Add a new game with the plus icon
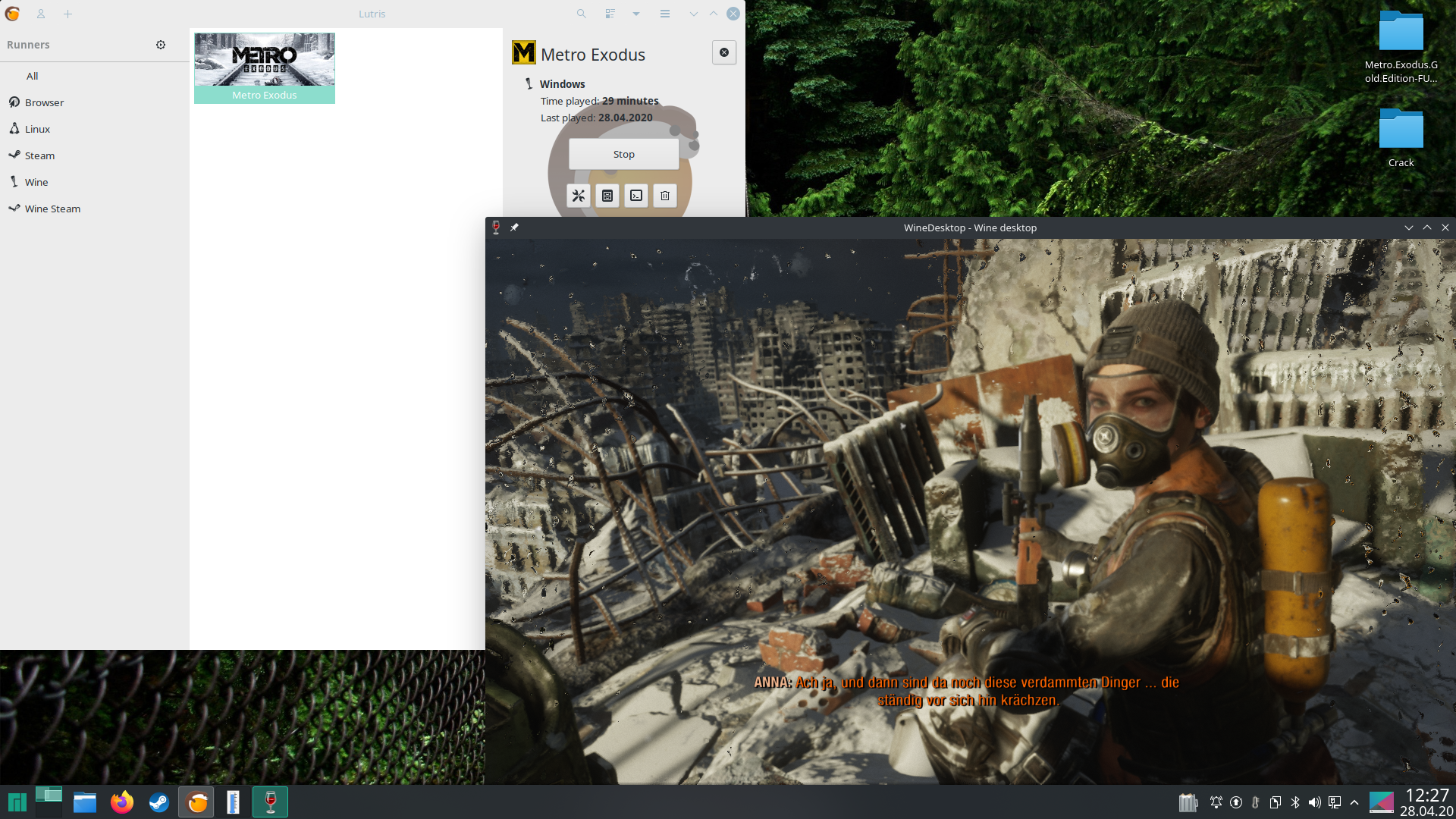Image resolution: width=1456 pixels, height=819 pixels. (68, 14)
